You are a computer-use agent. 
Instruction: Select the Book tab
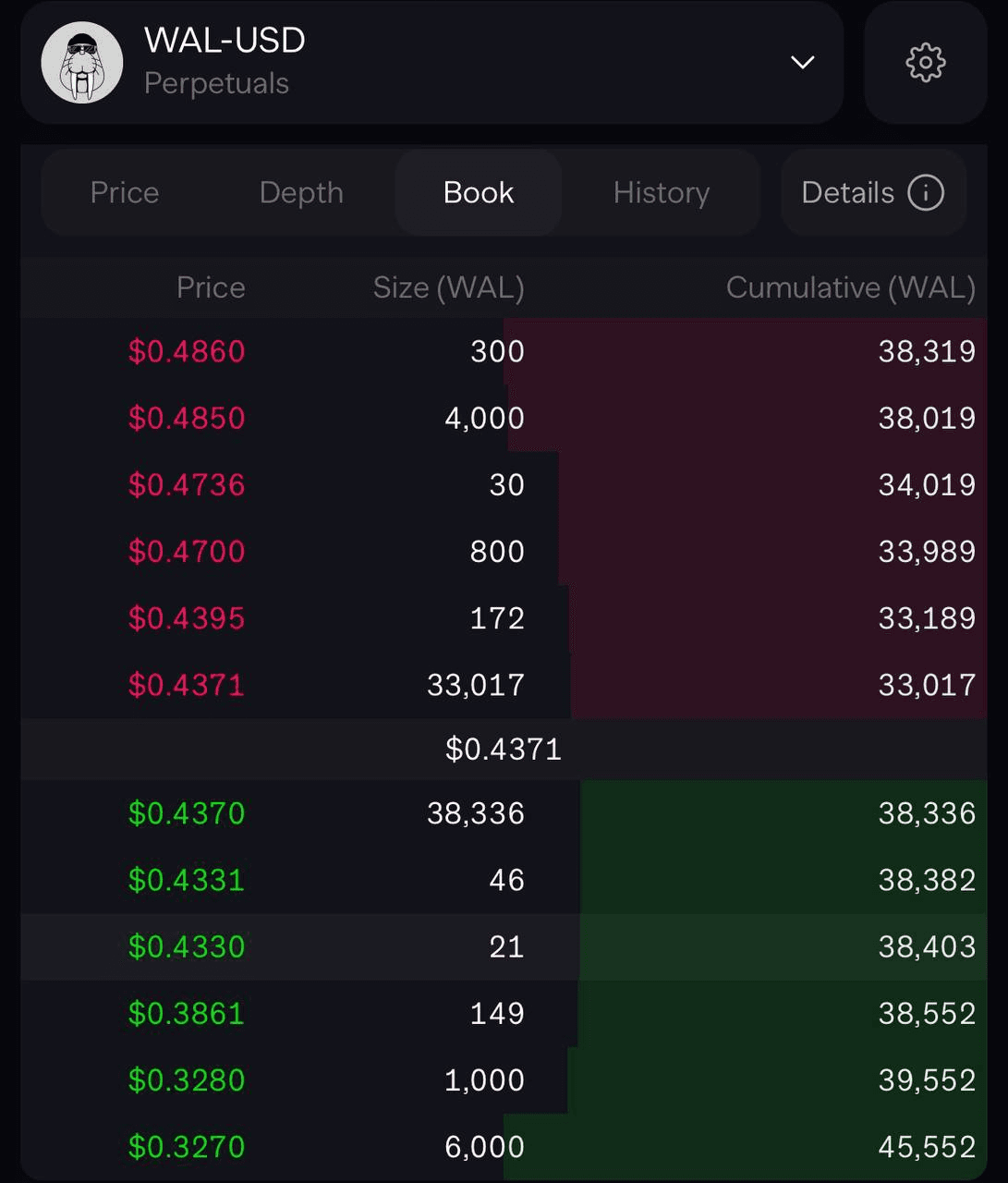(x=478, y=193)
